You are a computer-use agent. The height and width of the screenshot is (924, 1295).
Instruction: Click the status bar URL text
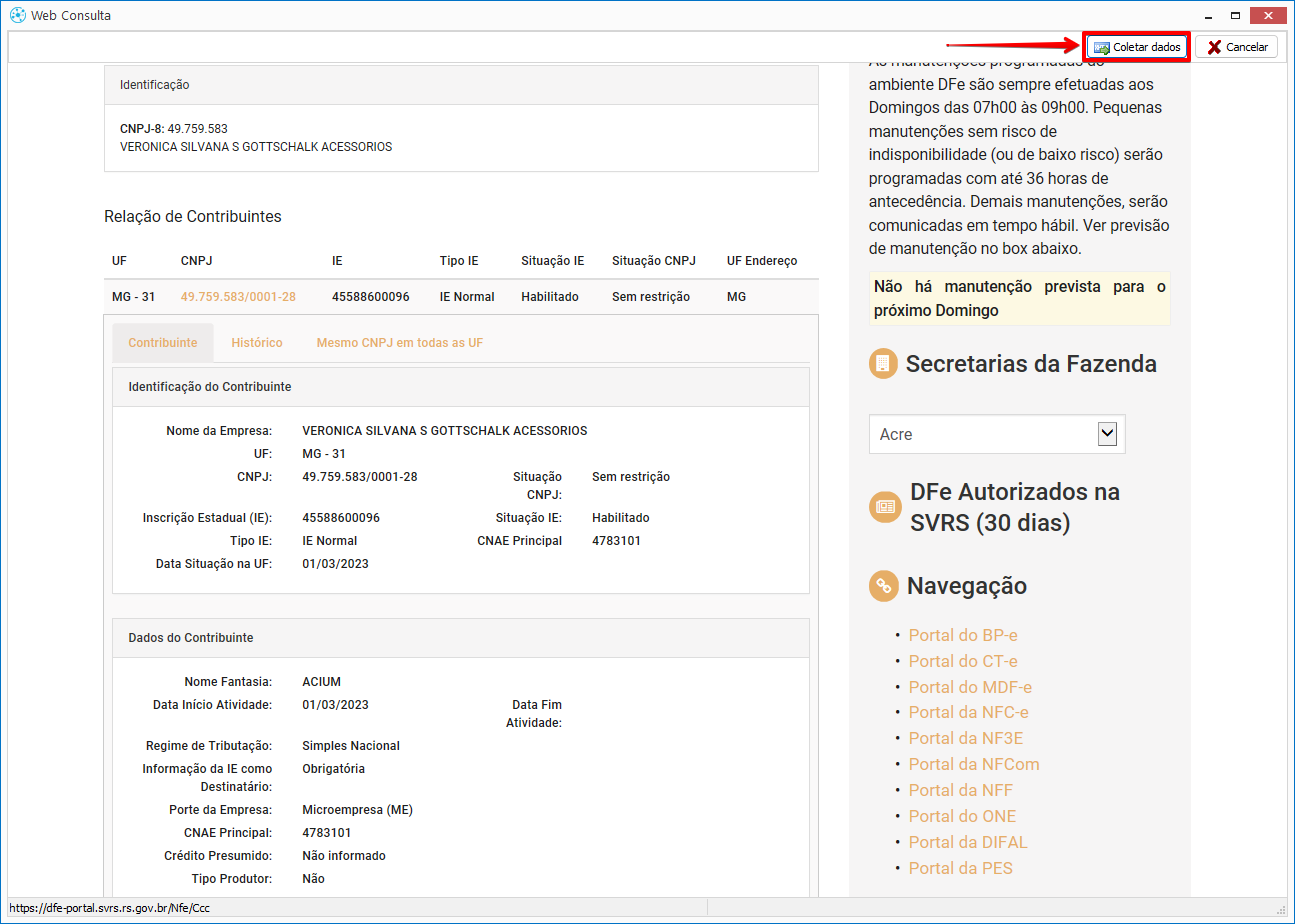[x=110, y=908]
